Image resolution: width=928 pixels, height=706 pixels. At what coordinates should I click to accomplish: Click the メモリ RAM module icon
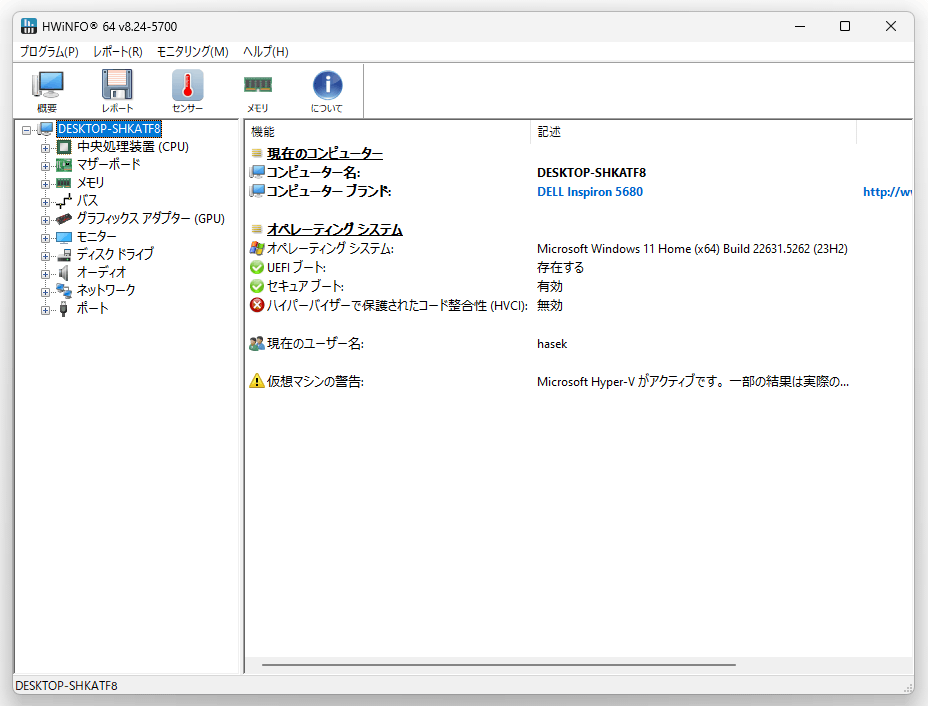(258, 85)
